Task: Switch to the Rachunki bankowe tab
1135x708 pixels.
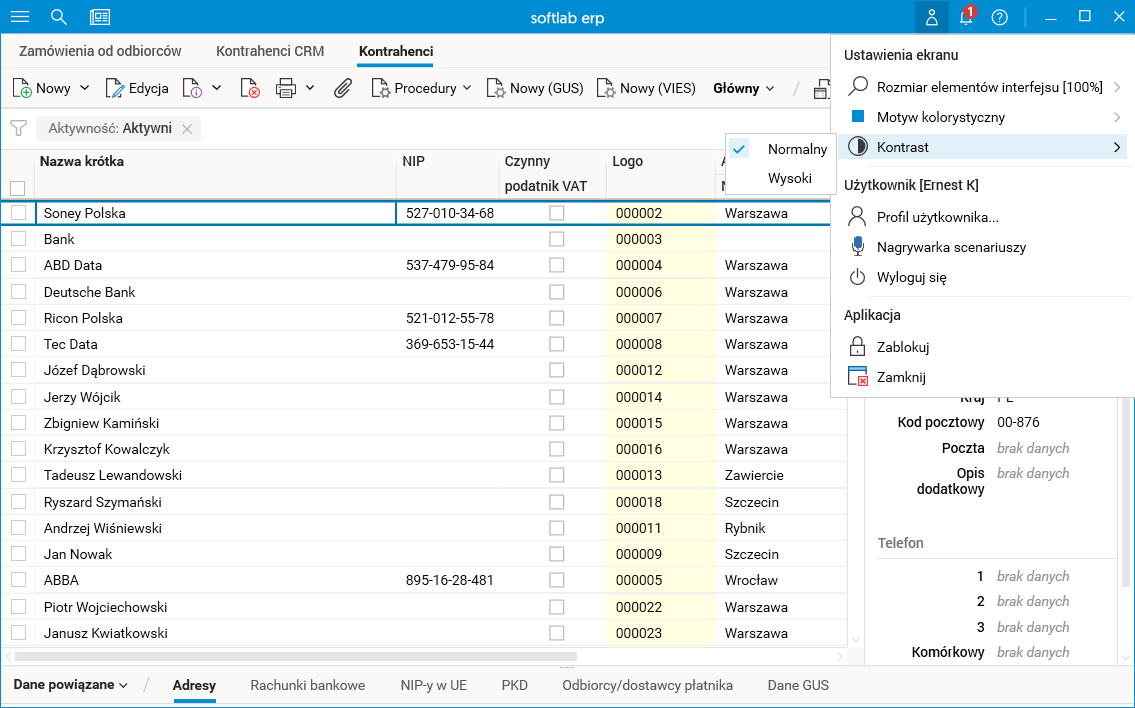Action: (x=307, y=685)
